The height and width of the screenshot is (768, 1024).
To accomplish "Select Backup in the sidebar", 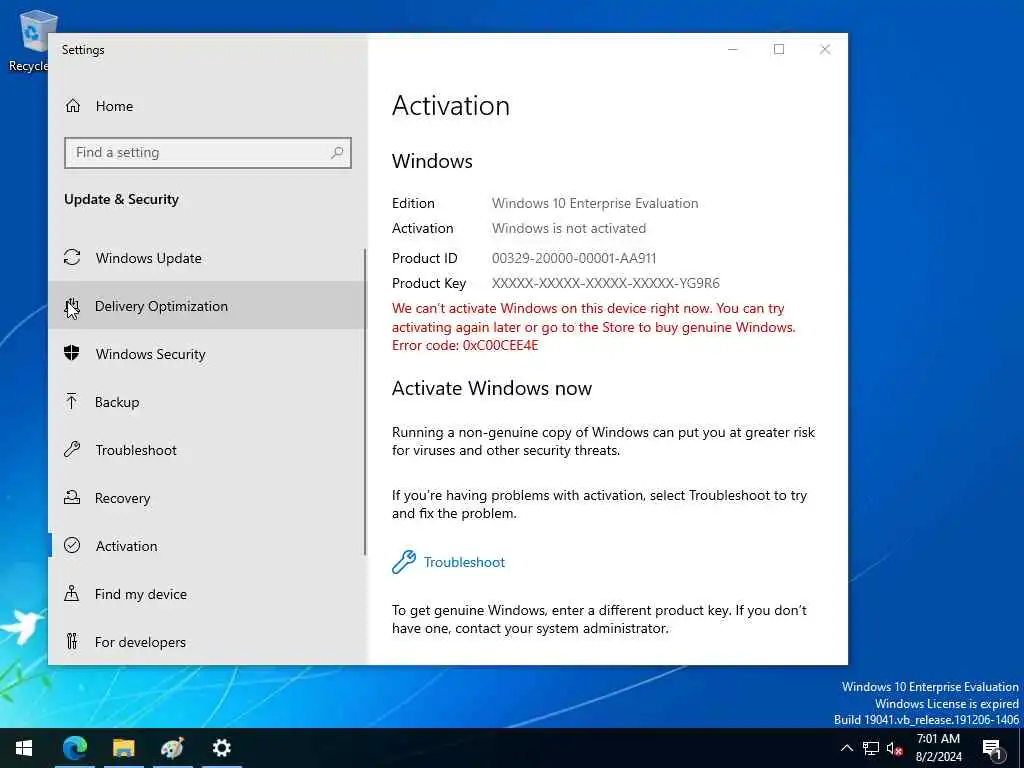I will [206, 402].
